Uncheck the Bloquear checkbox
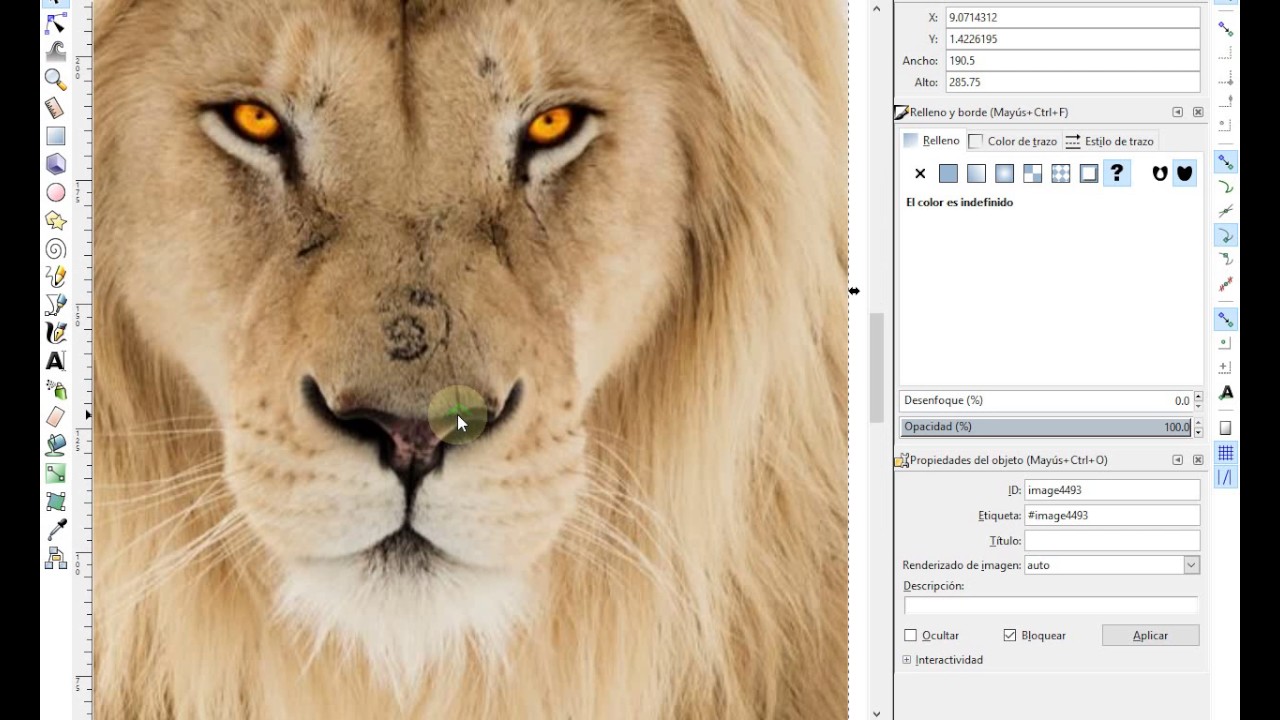Screen dimensions: 1280x720 [1009, 635]
